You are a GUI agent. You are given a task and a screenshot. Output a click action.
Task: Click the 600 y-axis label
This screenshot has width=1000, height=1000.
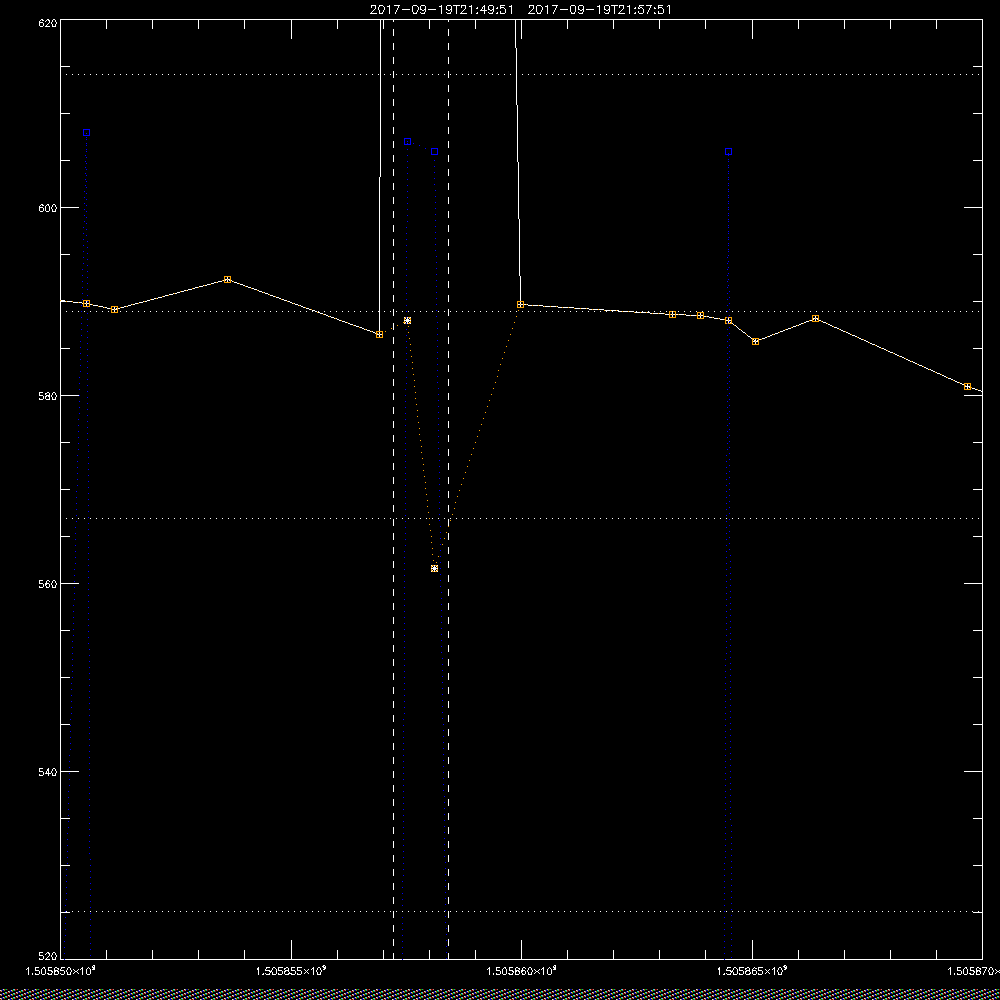point(48,208)
